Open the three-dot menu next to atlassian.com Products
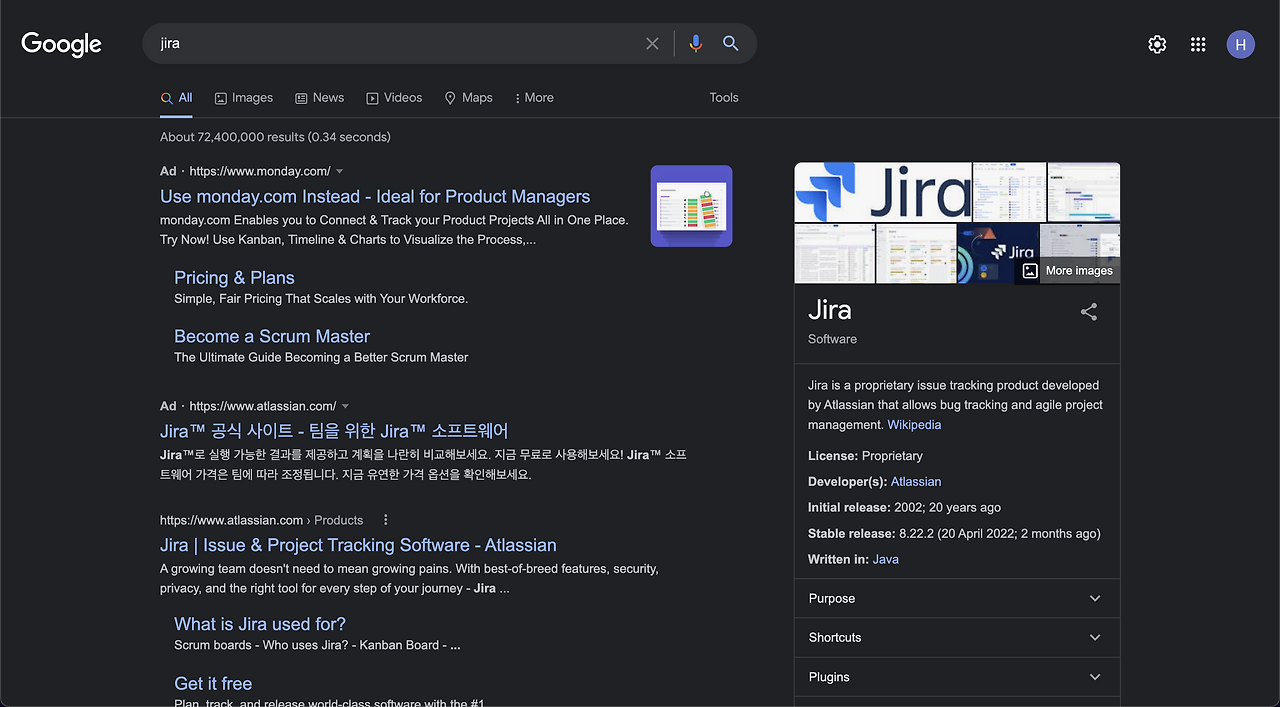The image size is (1280, 707). click(385, 520)
